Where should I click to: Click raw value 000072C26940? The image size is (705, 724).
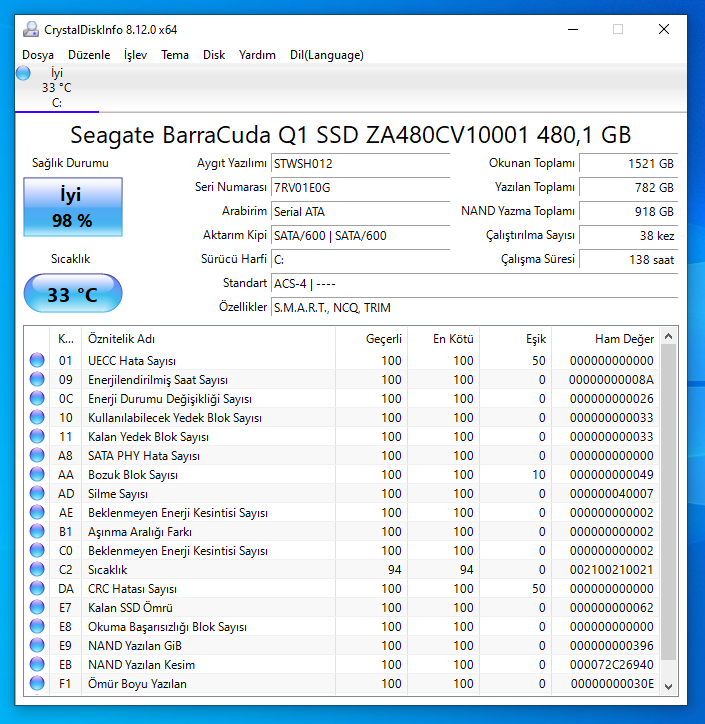coord(611,665)
